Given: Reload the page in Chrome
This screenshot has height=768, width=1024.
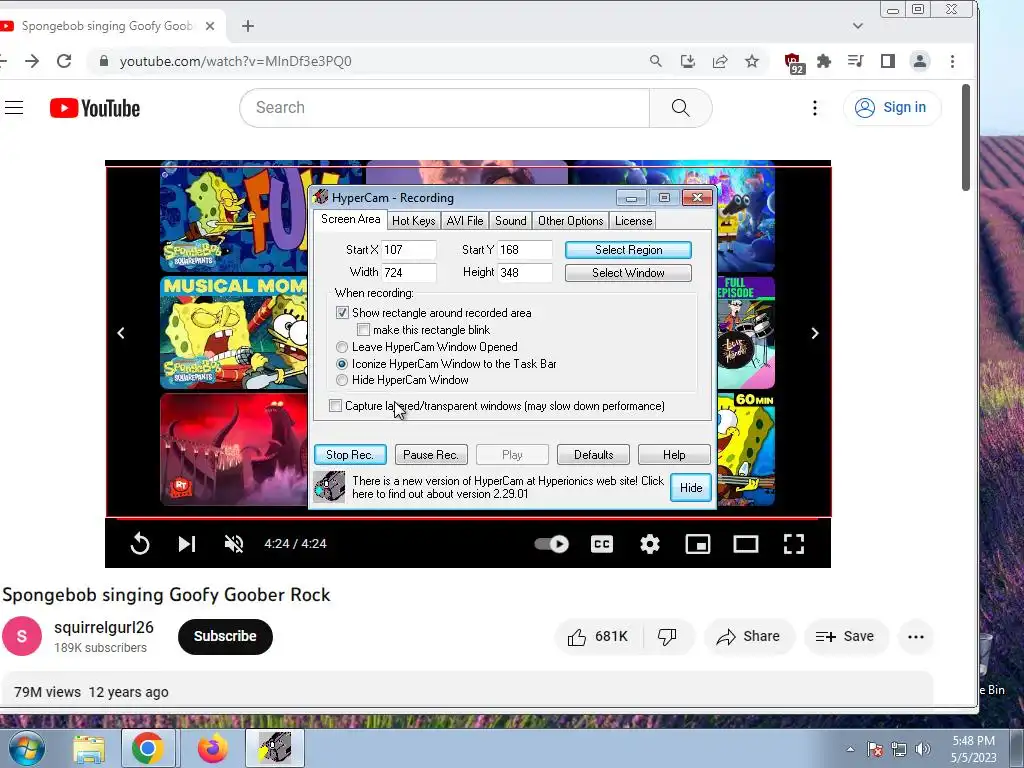Looking at the screenshot, I should point(64,61).
